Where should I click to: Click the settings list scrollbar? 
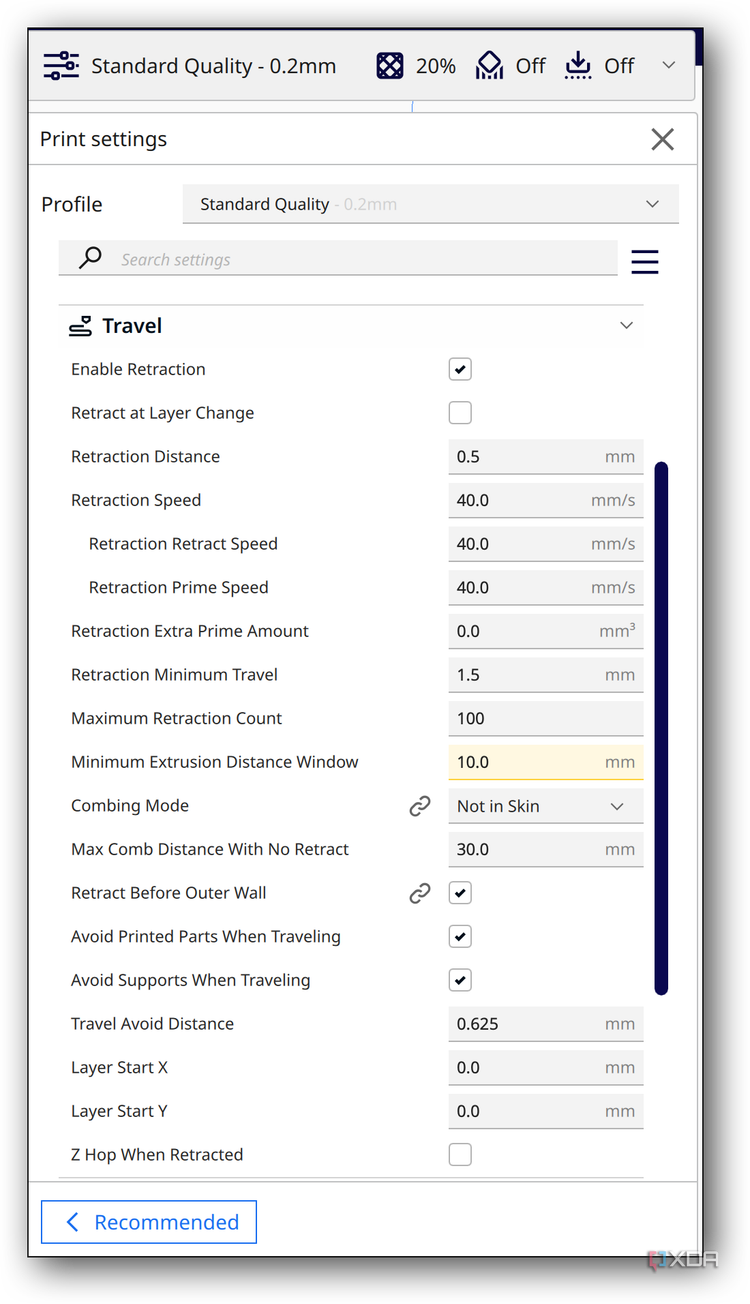[661, 728]
